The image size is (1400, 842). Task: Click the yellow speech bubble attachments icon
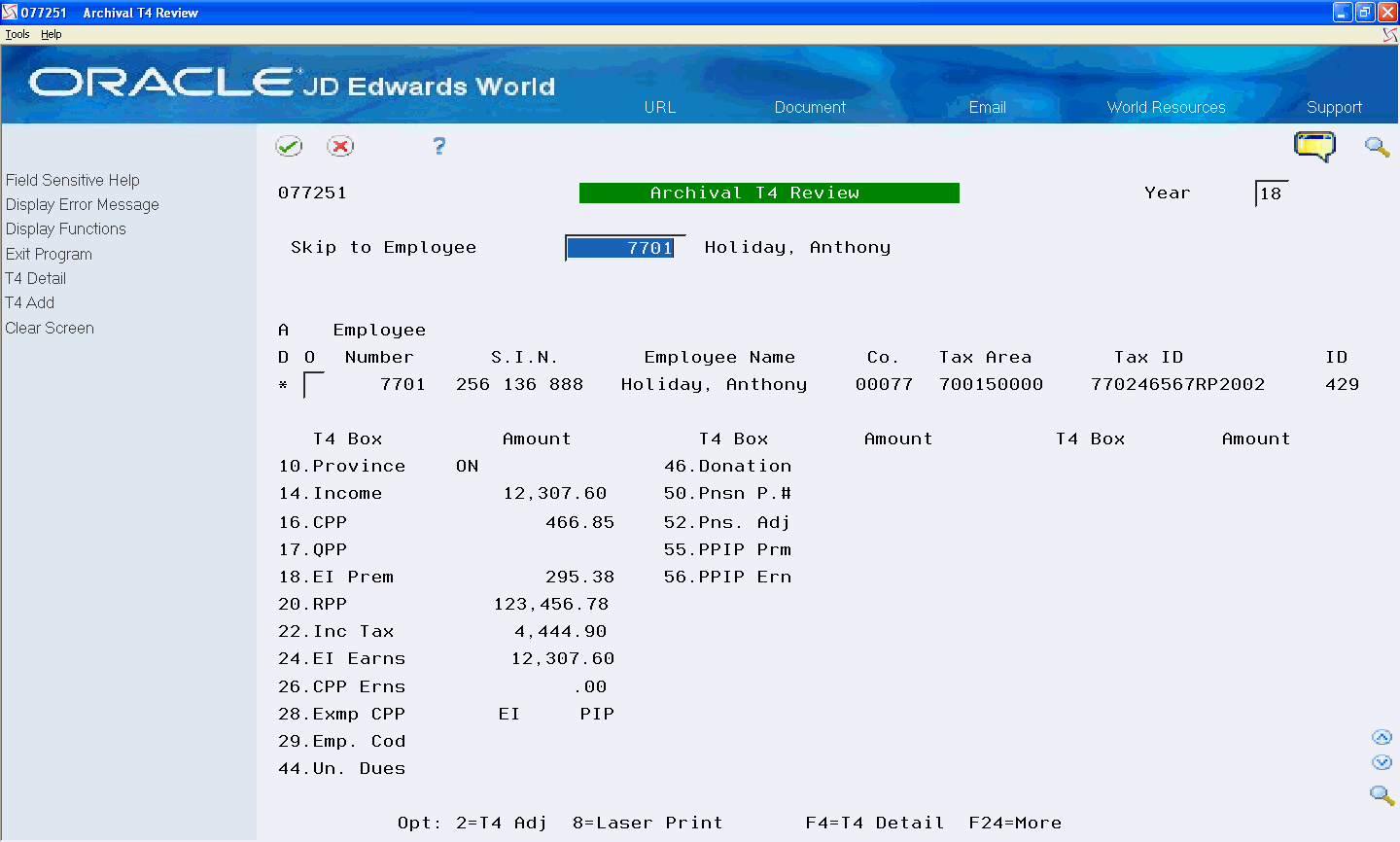pyautogui.click(x=1314, y=146)
